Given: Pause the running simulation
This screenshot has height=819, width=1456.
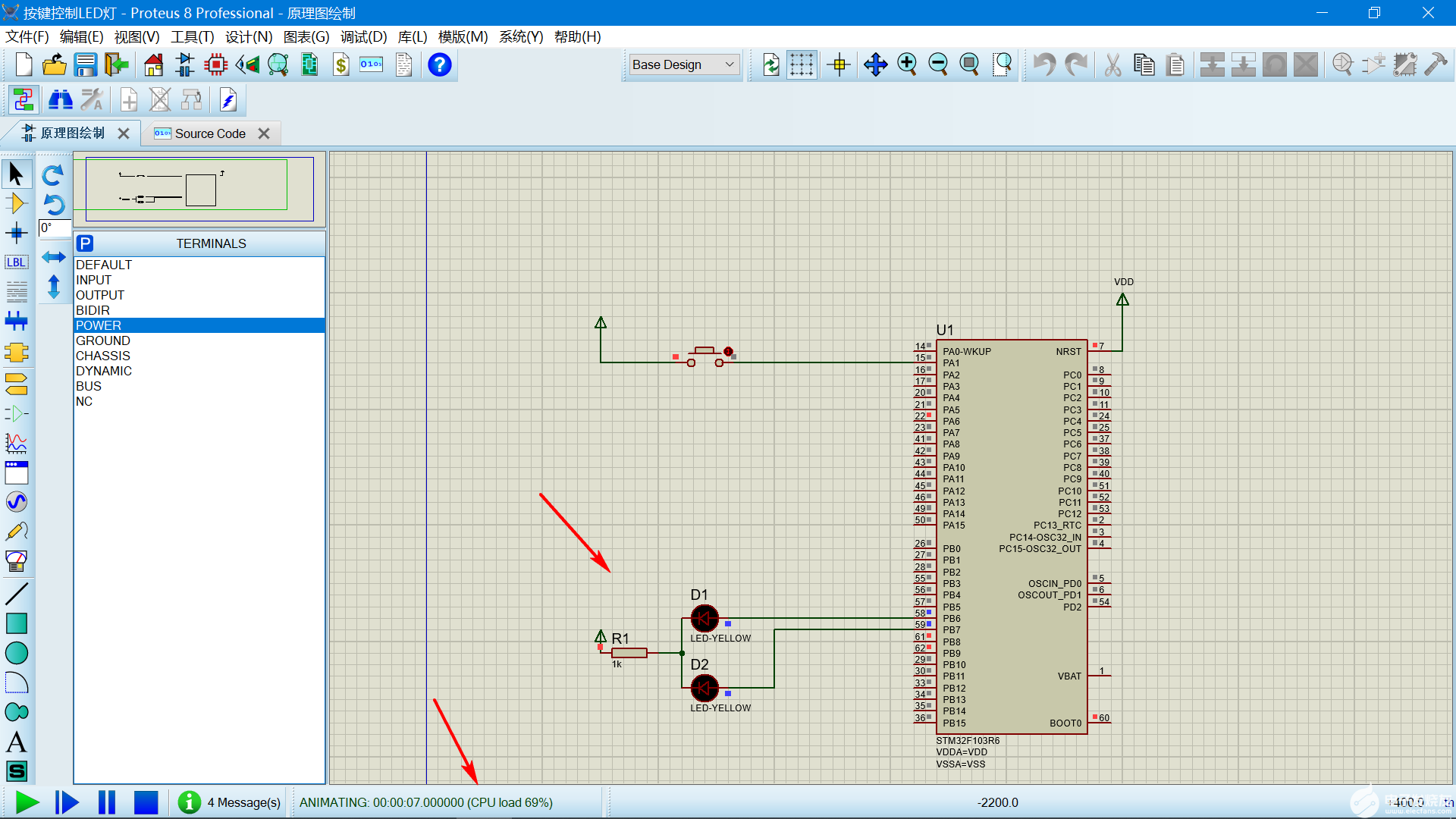Looking at the screenshot, I should [x=107, y=802].
